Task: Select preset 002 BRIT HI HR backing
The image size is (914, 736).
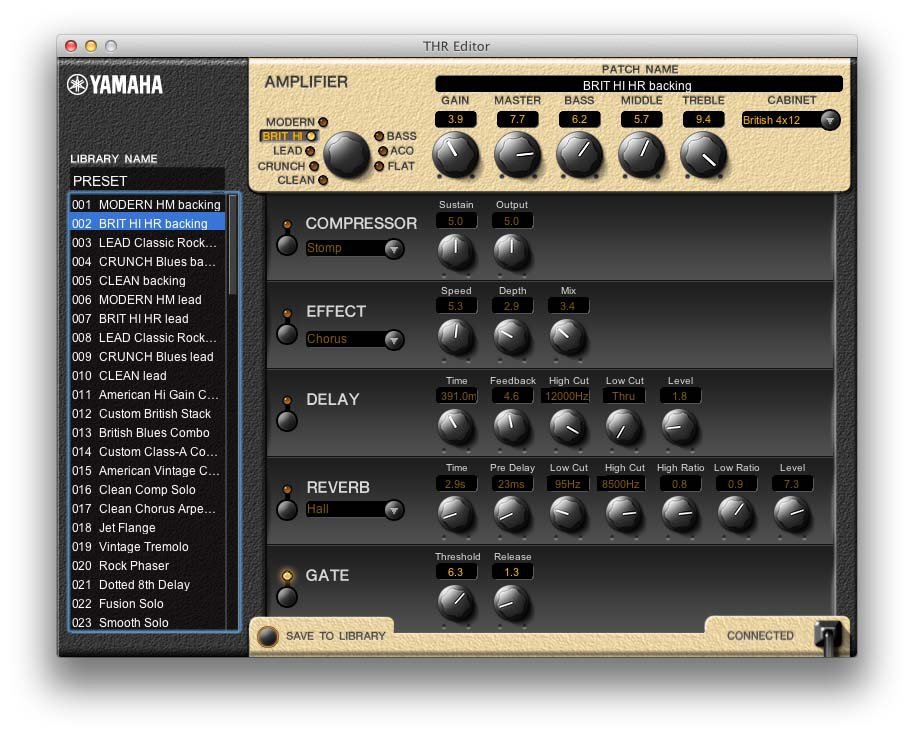Action: (147, 224)
